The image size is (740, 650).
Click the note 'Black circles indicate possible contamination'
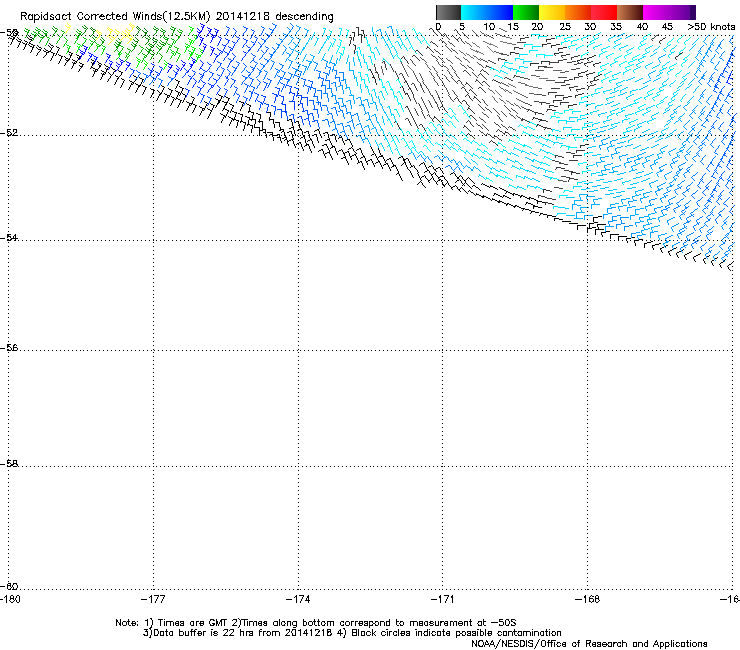click(456, 633)
